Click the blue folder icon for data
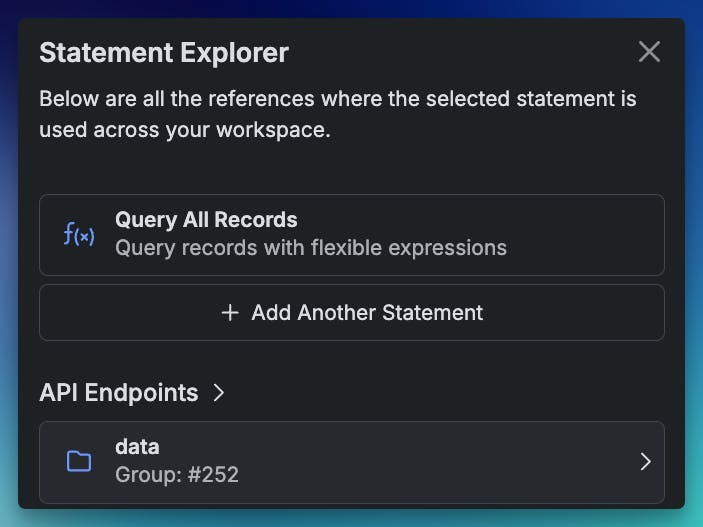 coord(79,461)
